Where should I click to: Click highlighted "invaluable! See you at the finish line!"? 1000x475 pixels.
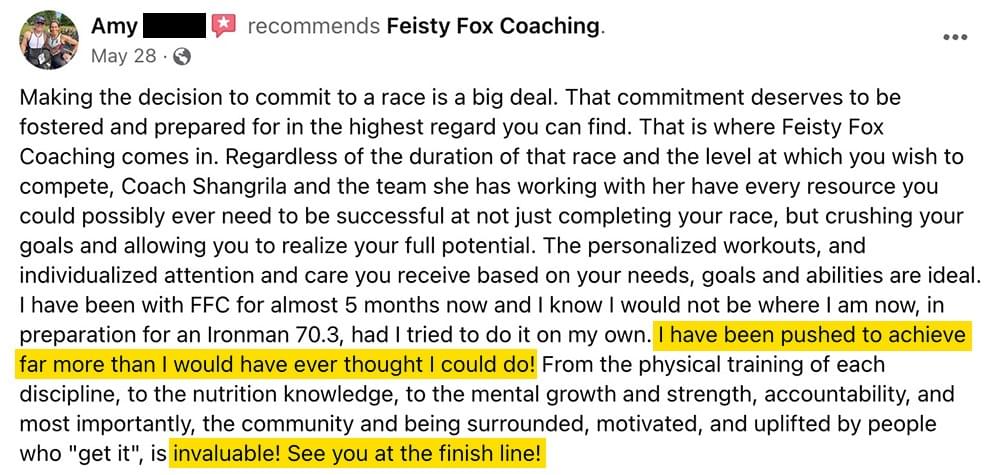[357, 455]
